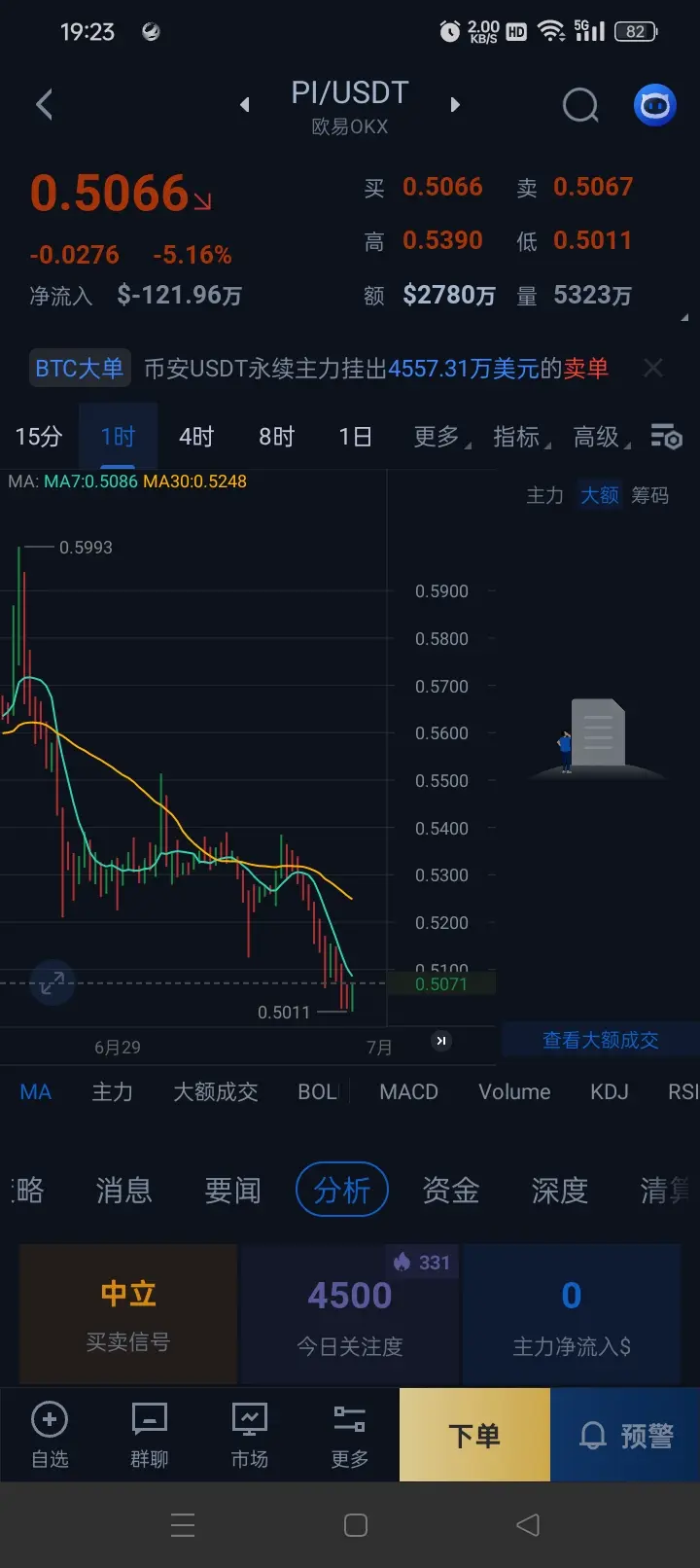Open the search magnifier icon
The height and width of the screenshot is (1568, 700).
pyautogui.click(x=580, y=105)
